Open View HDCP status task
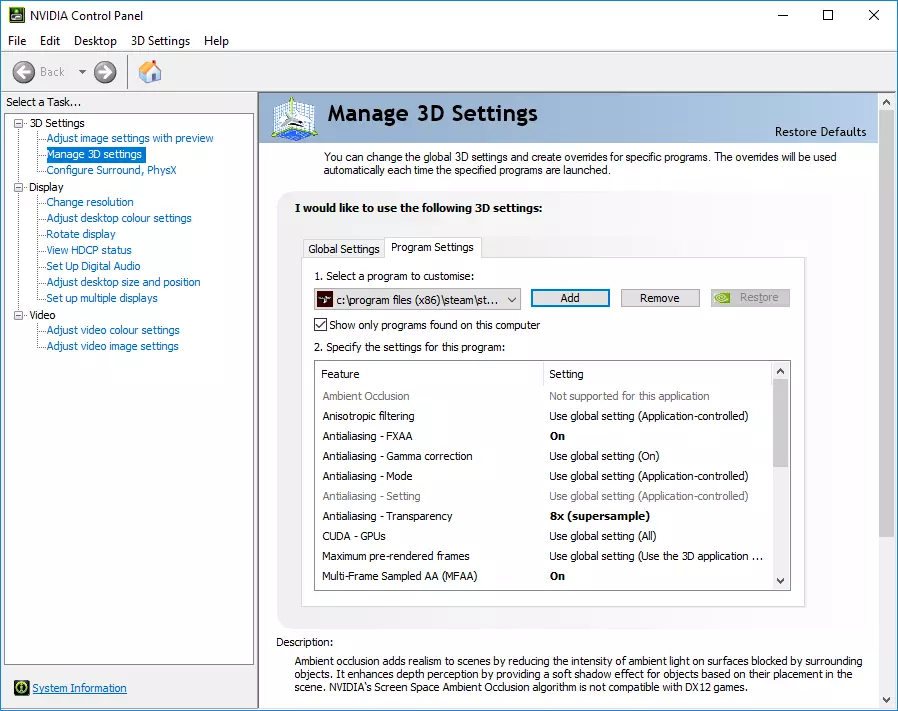This screenshot has height=711, width=898. [89, 250]
